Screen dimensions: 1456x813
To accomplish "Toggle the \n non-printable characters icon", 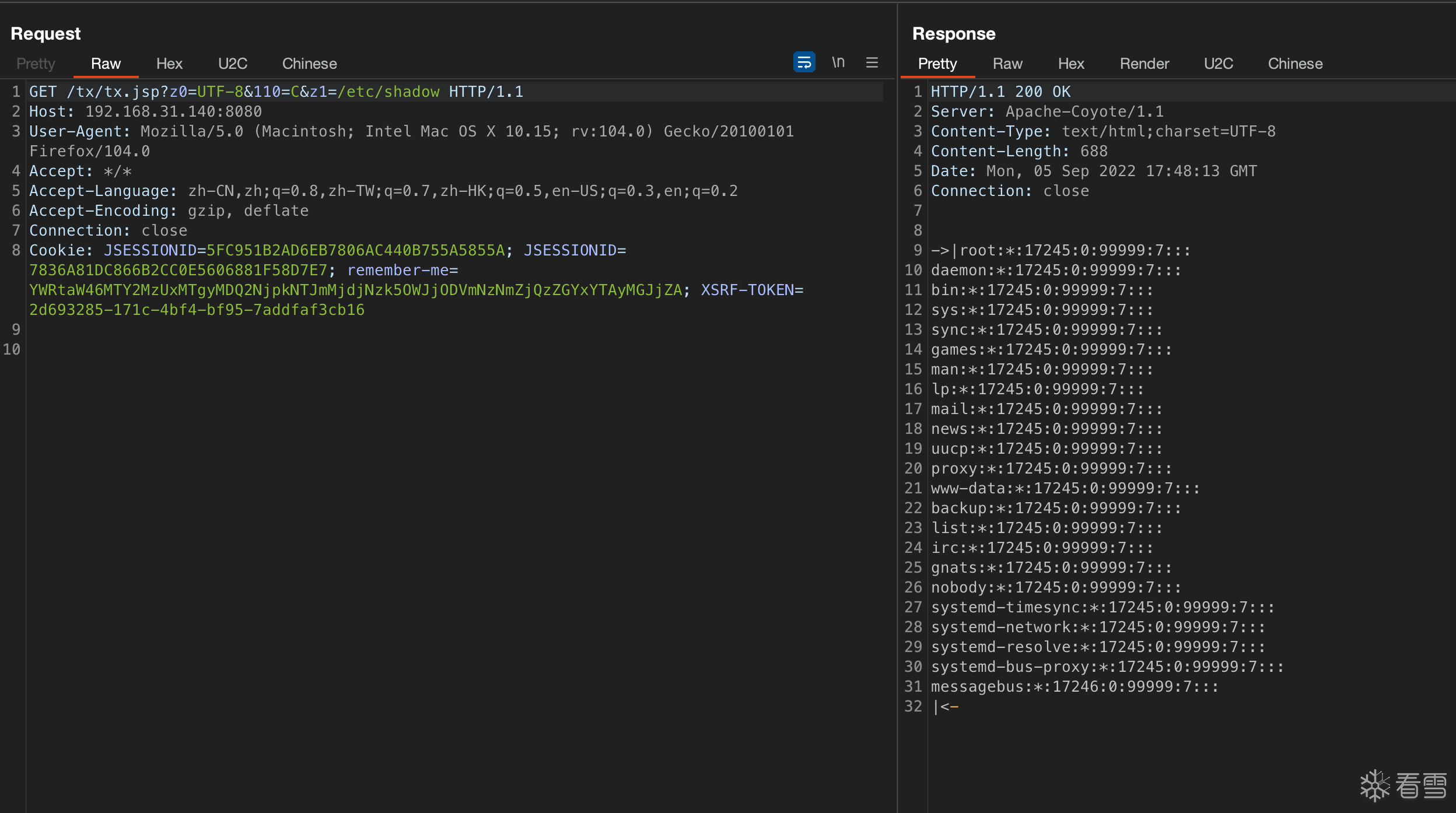I will click(x=838, y=62).
